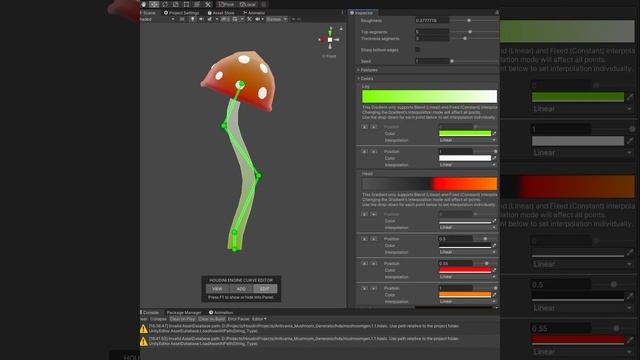Screen dimensions: 640x360
Task: Select the Inspector tab
Action: pos(362,13)
